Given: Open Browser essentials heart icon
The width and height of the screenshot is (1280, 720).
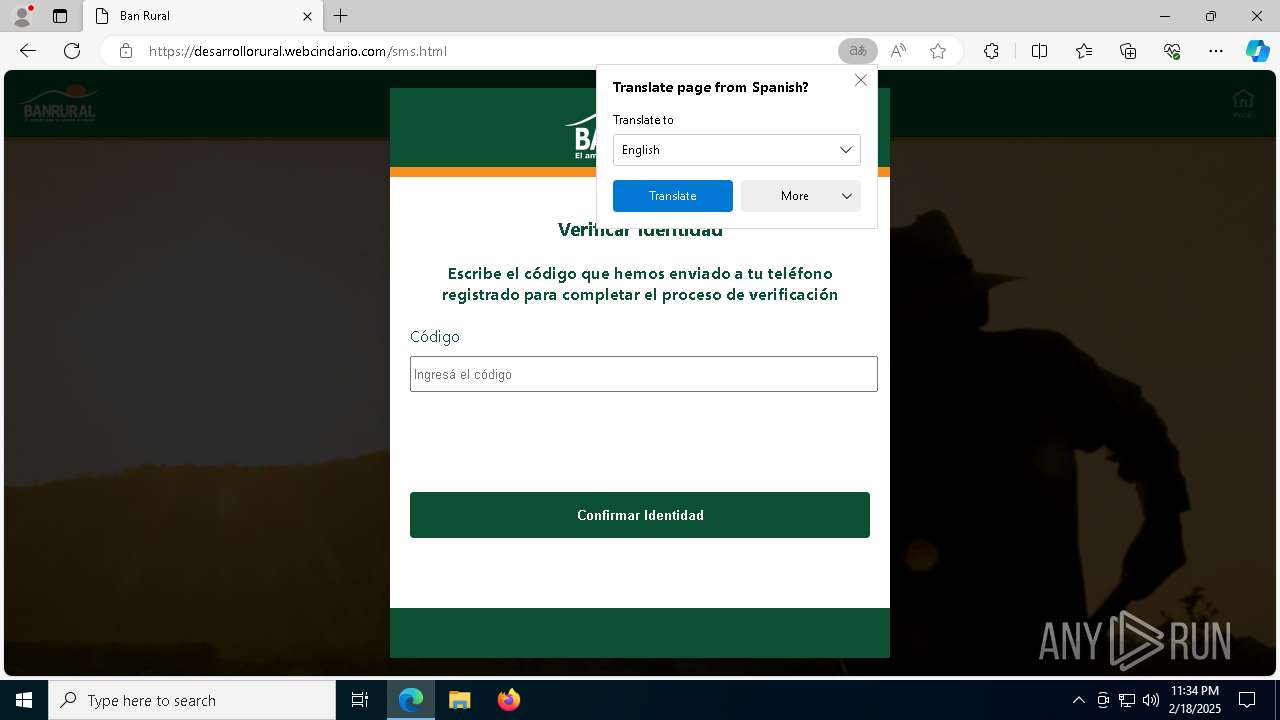Looking at the screenshot, I should [1172, 51].
